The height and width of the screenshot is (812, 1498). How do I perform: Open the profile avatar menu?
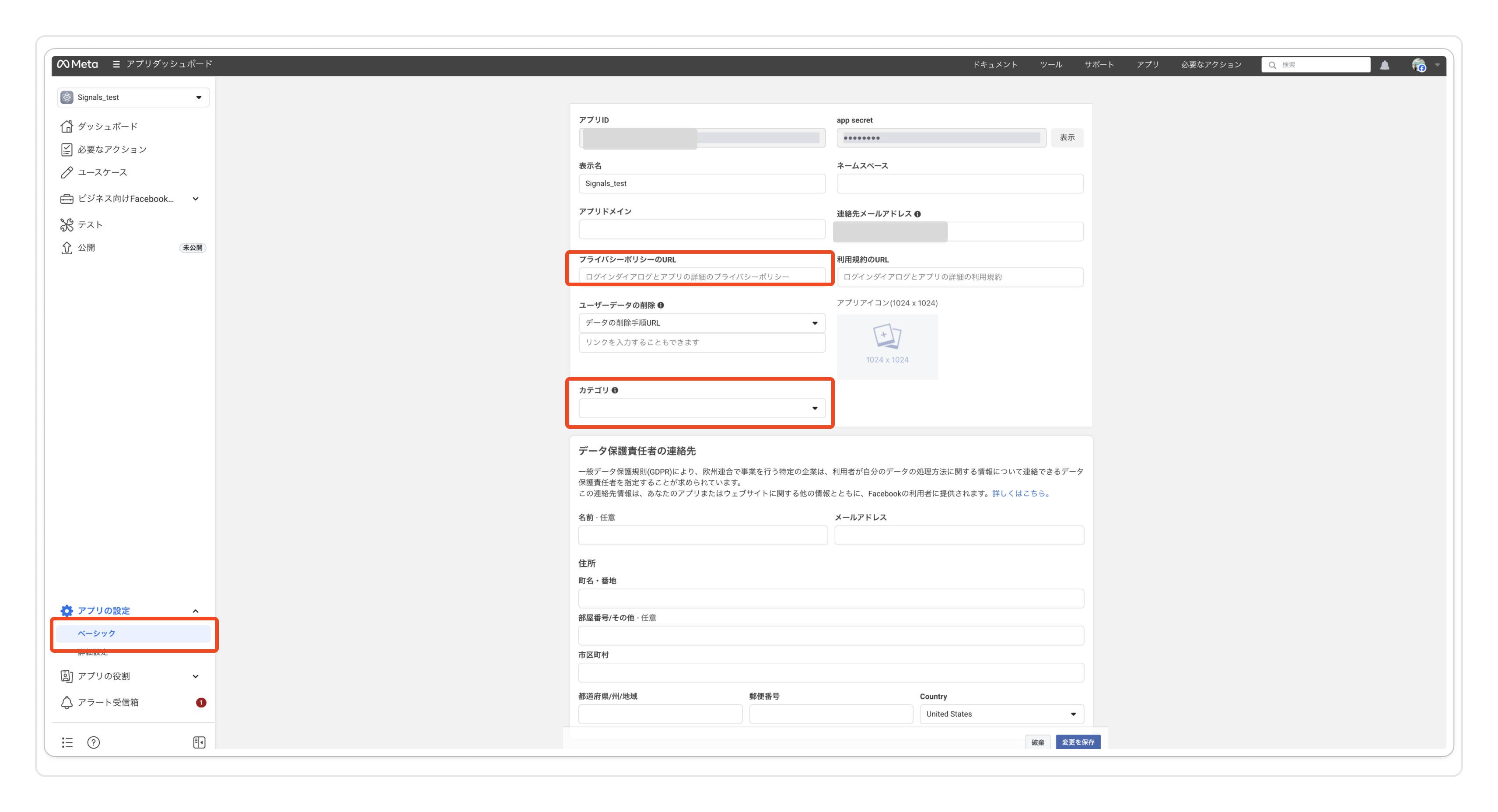point(1419,65)
